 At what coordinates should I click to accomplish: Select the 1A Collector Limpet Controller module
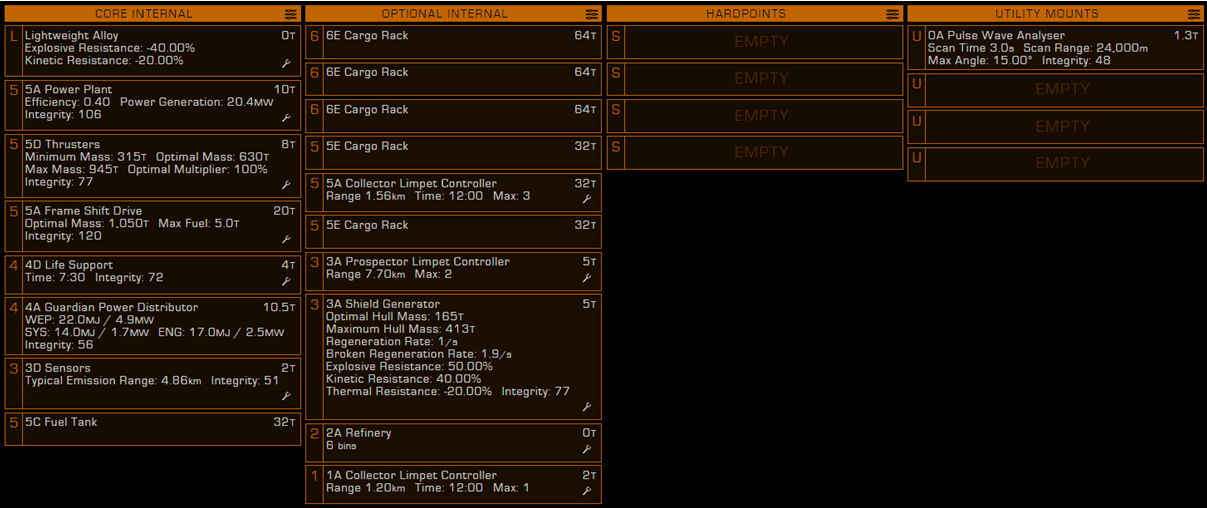click(454, 483)
